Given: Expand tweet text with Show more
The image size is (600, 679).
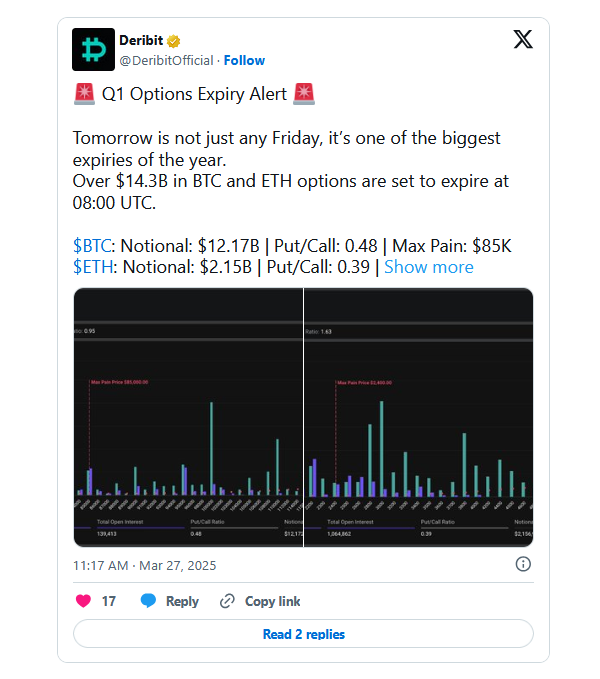Looking at the screenshot, I should point(429,267).
